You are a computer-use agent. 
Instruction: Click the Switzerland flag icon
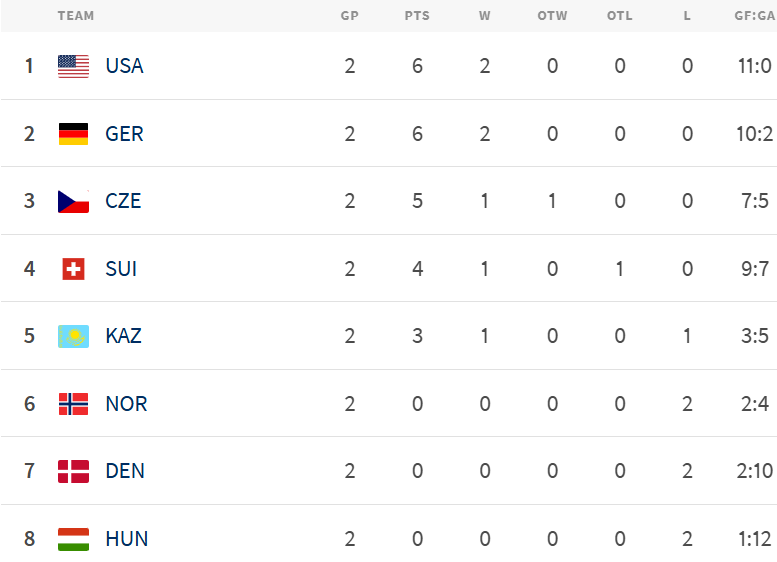tap(73, 269)
